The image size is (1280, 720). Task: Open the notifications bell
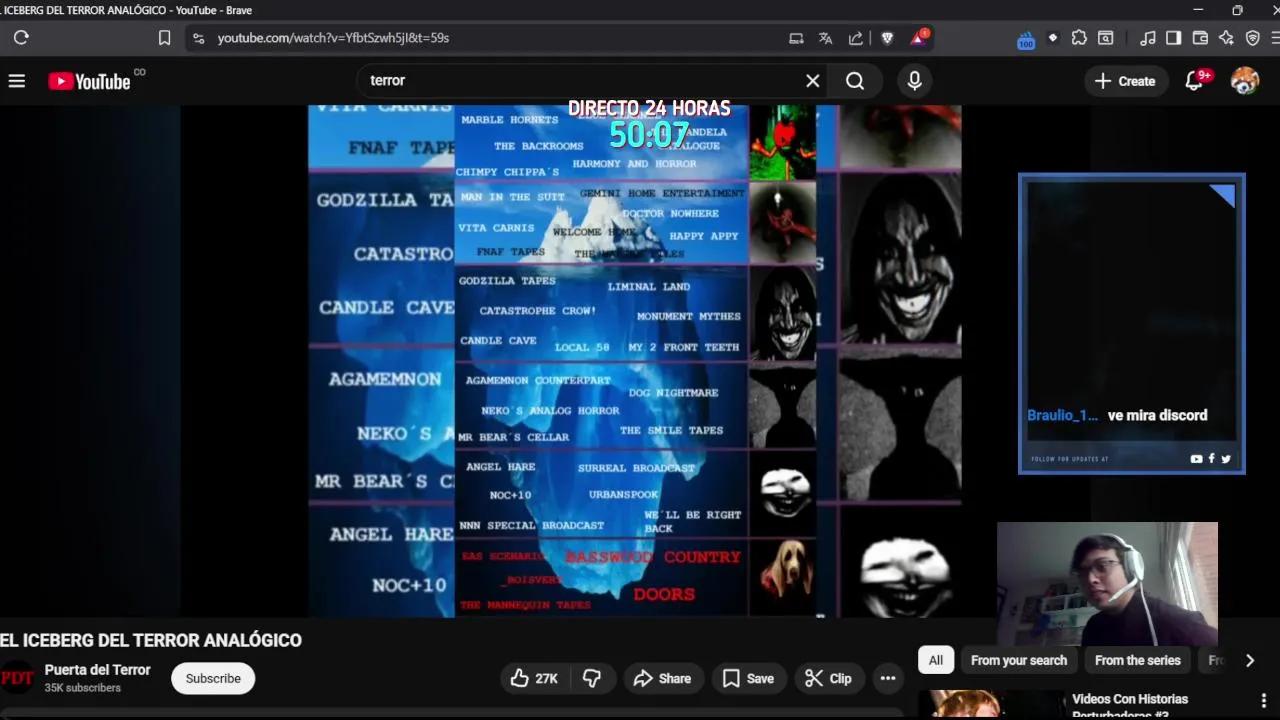click(x=1195, y=81)
